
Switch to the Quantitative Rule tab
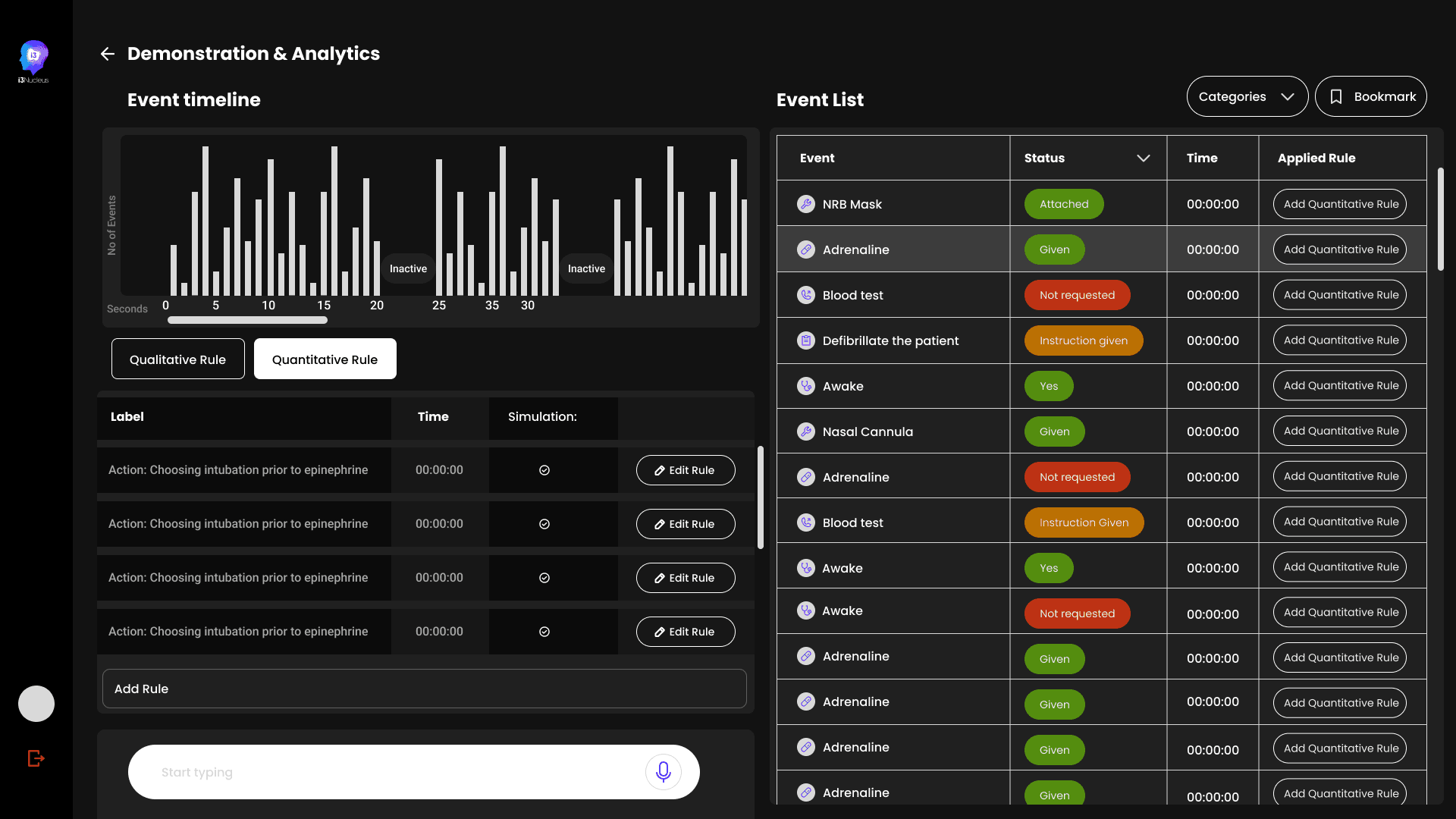coord(325,359)
